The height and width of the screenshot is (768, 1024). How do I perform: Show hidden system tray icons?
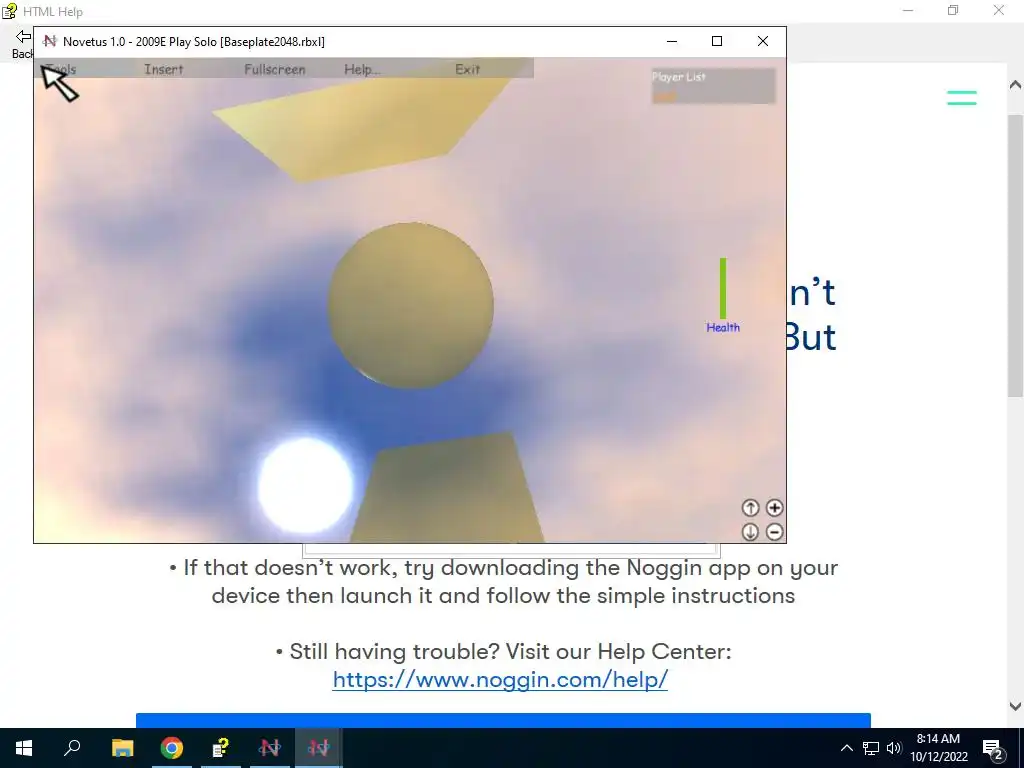click(x=846, y=748)
